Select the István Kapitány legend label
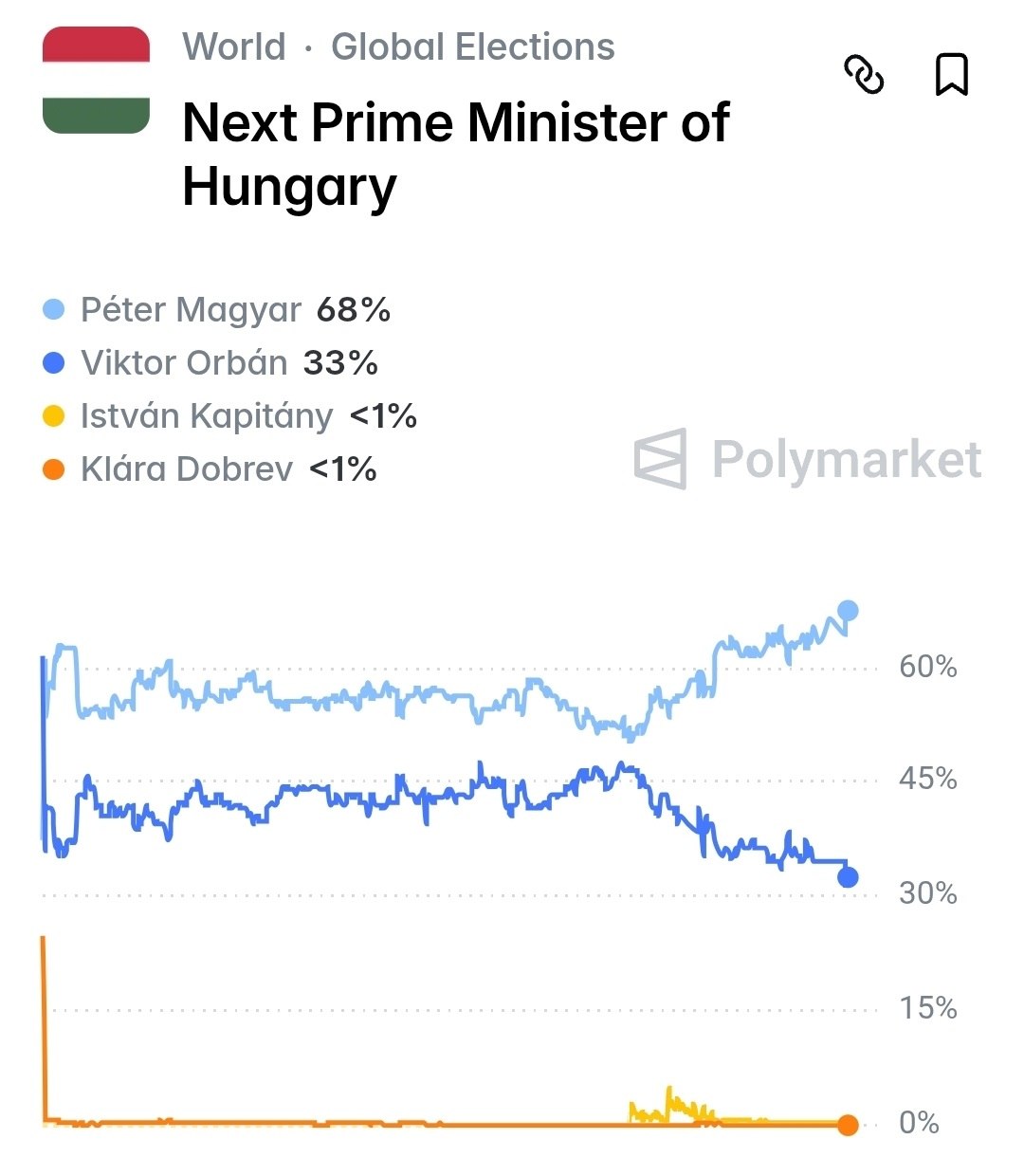 pos(207,415)
